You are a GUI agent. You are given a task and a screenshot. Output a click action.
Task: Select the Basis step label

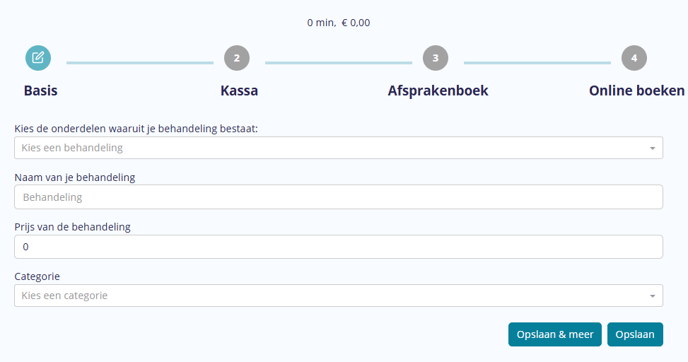pyautogui.click(x=40, y=90)
